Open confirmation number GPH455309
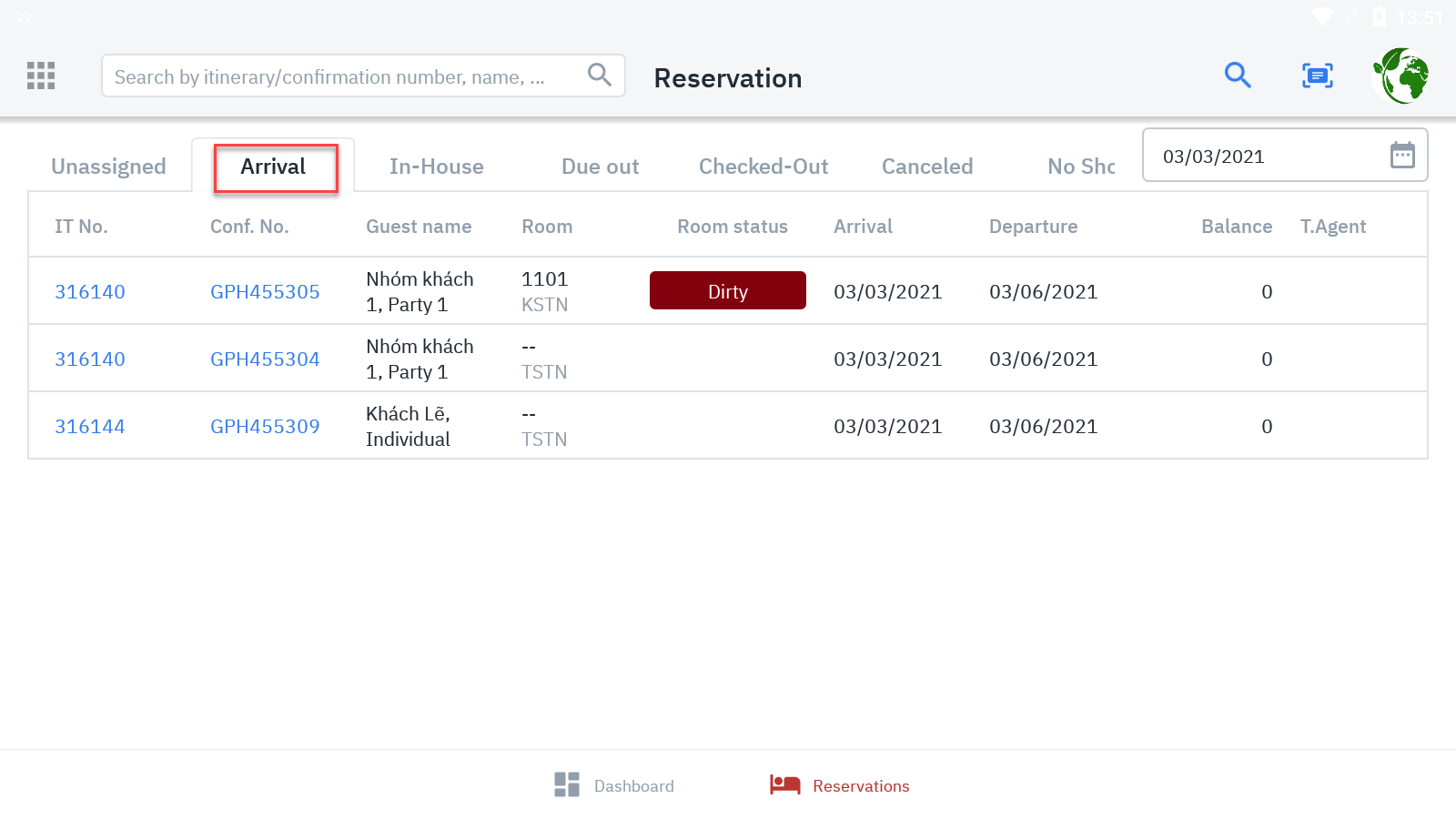This screenshot has width=1456, height=819. (265, 427)
